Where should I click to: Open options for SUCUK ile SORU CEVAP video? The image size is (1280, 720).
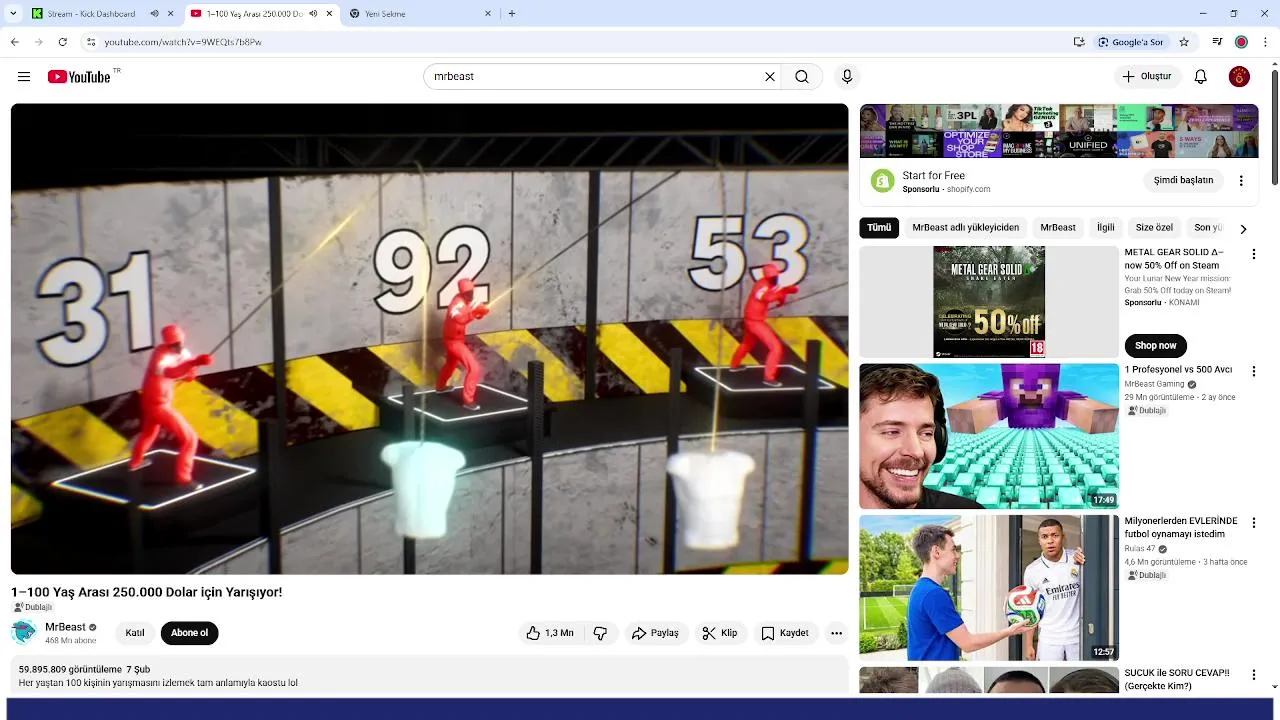[x=1253, y=675]
